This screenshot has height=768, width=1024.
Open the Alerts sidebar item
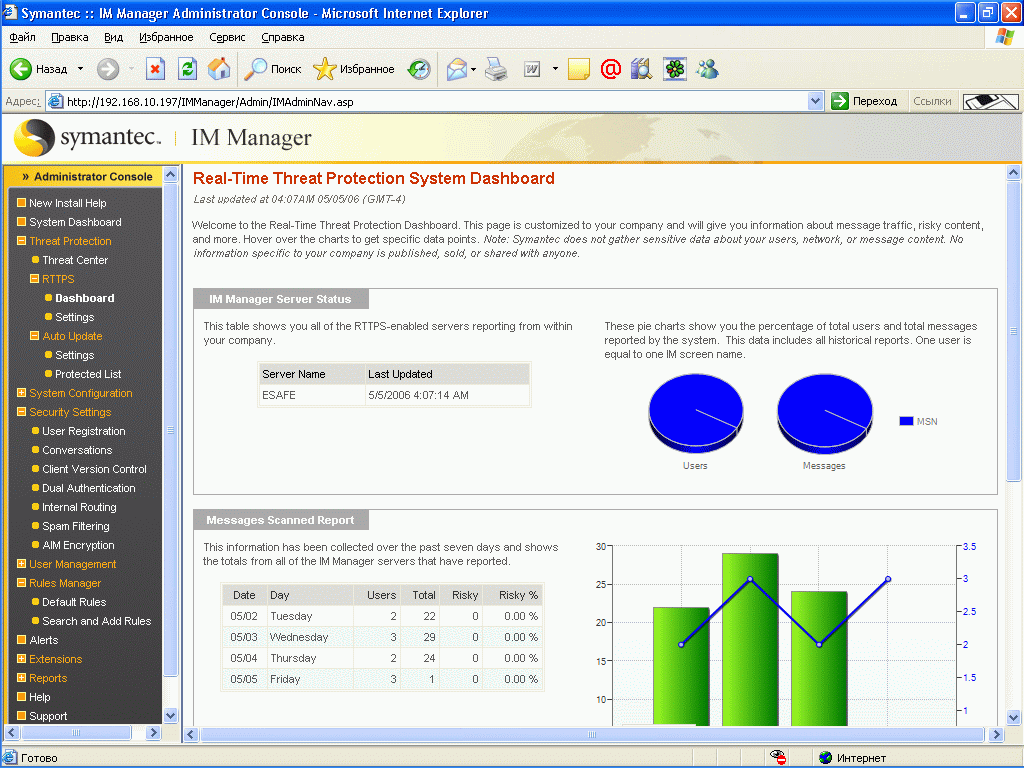coord(44,640)
